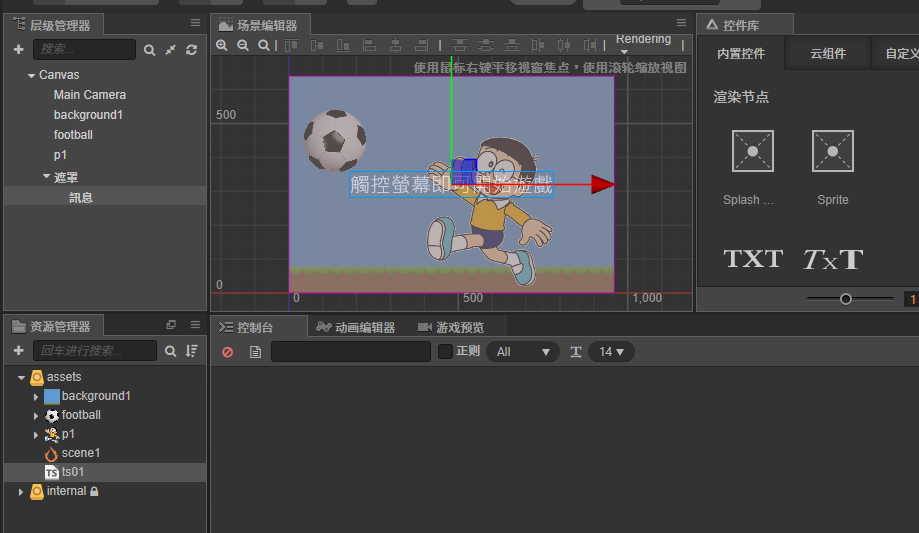919x533 pixels.
Task: Align selected nodes to right edge
Action: 421,45
